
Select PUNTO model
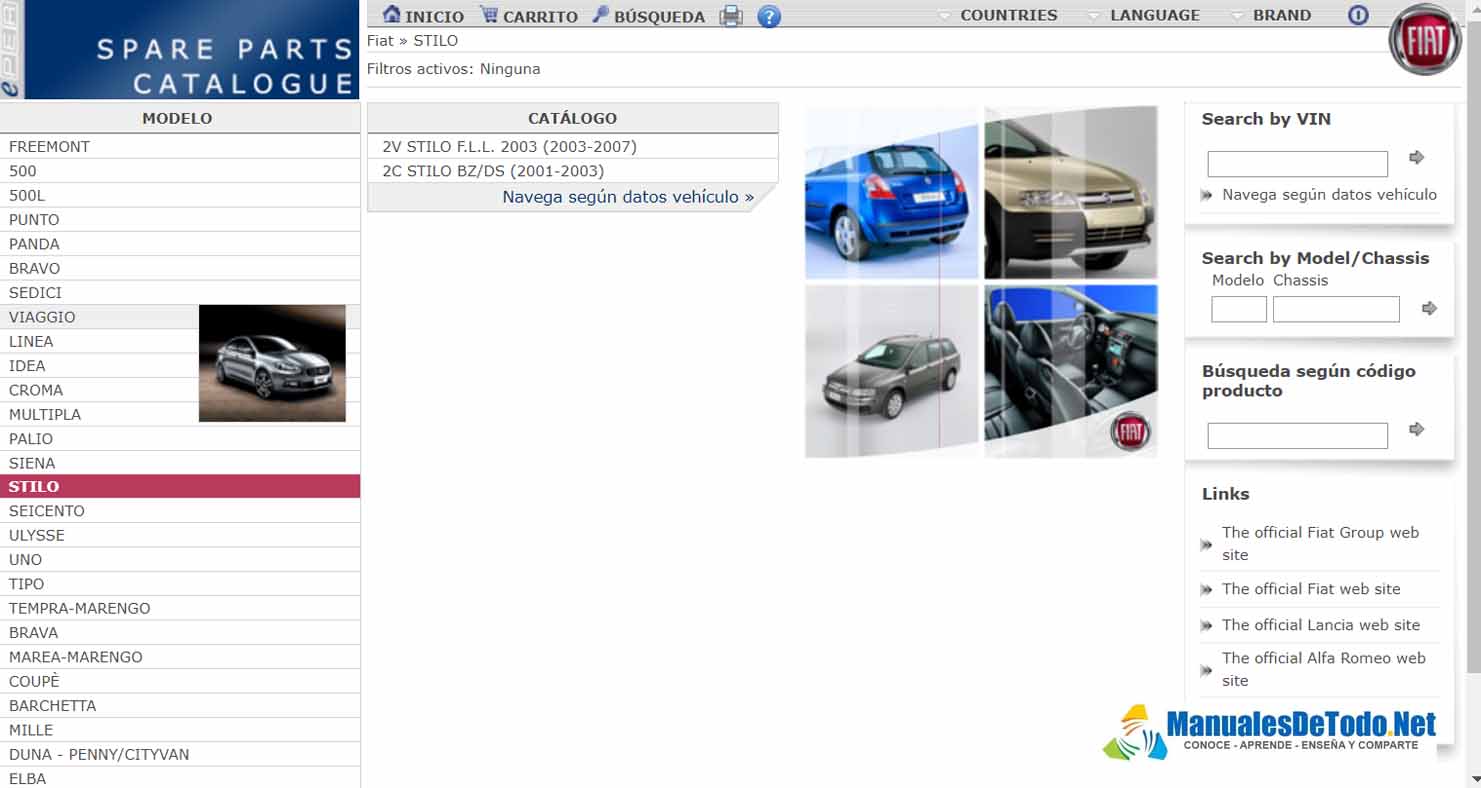(180, 220)
